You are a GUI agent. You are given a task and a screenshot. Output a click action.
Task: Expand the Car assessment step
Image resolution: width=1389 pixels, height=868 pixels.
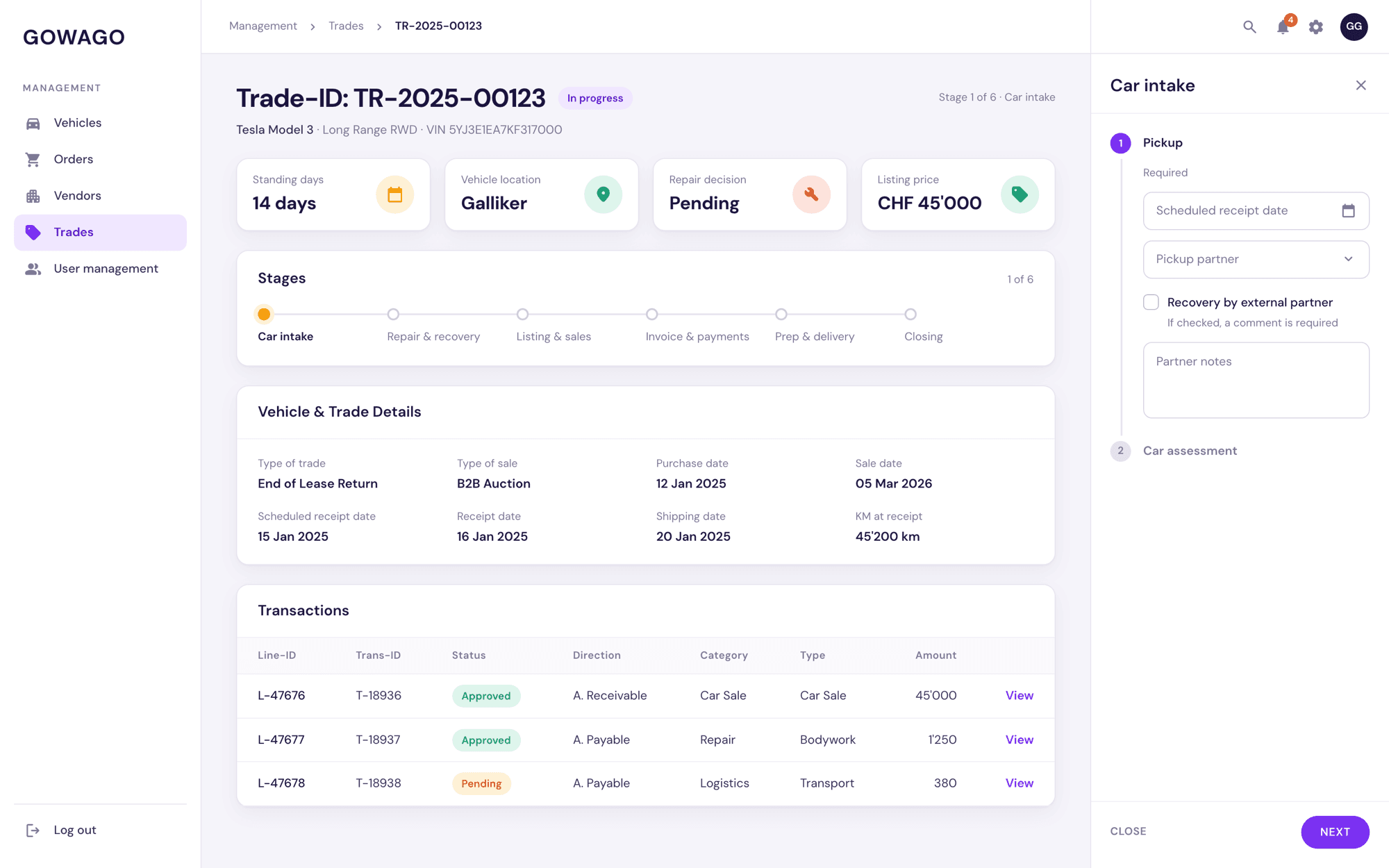(x=1190, y=451)
